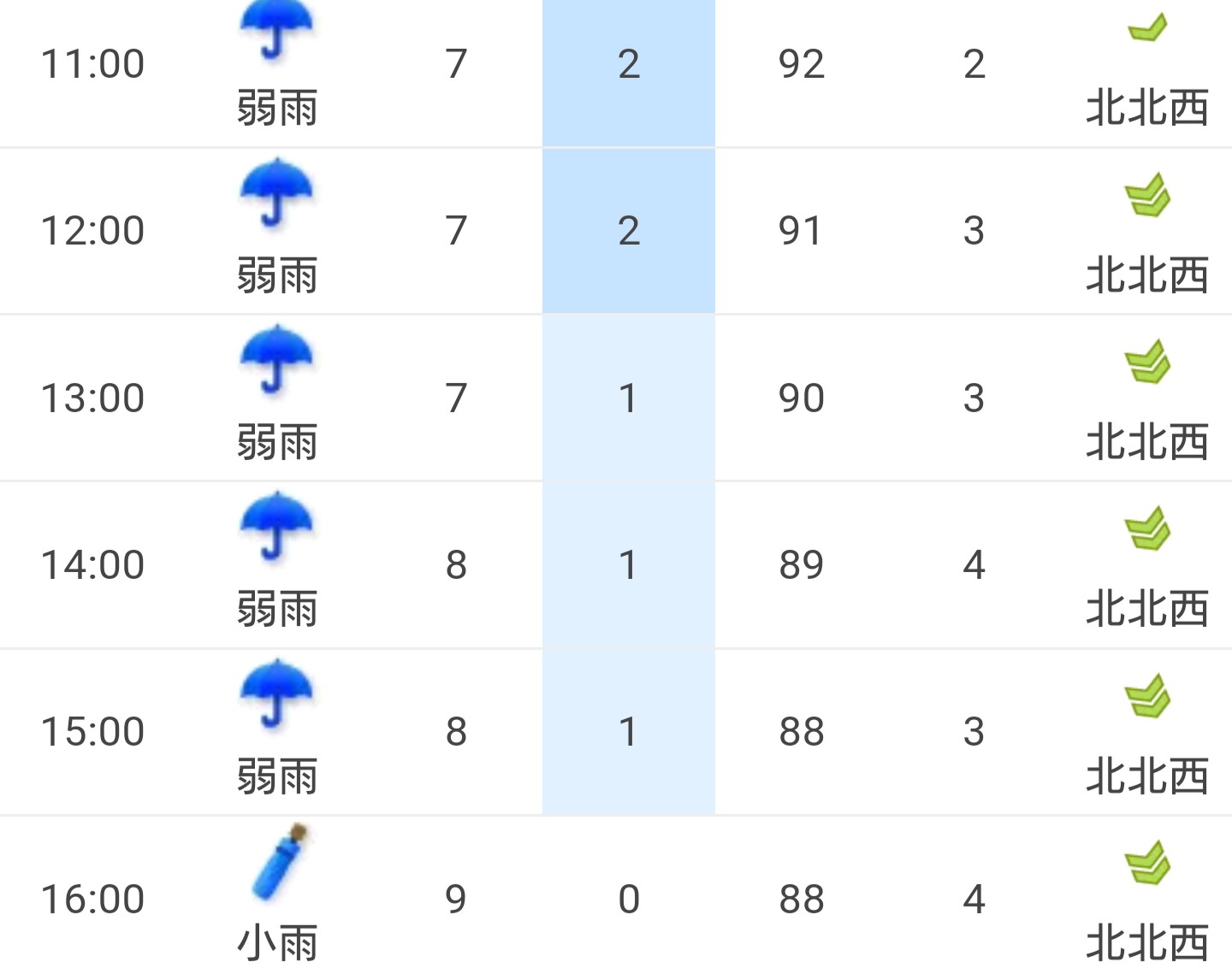Click the temperature value 9 at 16:00
This screenshot has width=1232, height=968.
[x=456, y=900]
